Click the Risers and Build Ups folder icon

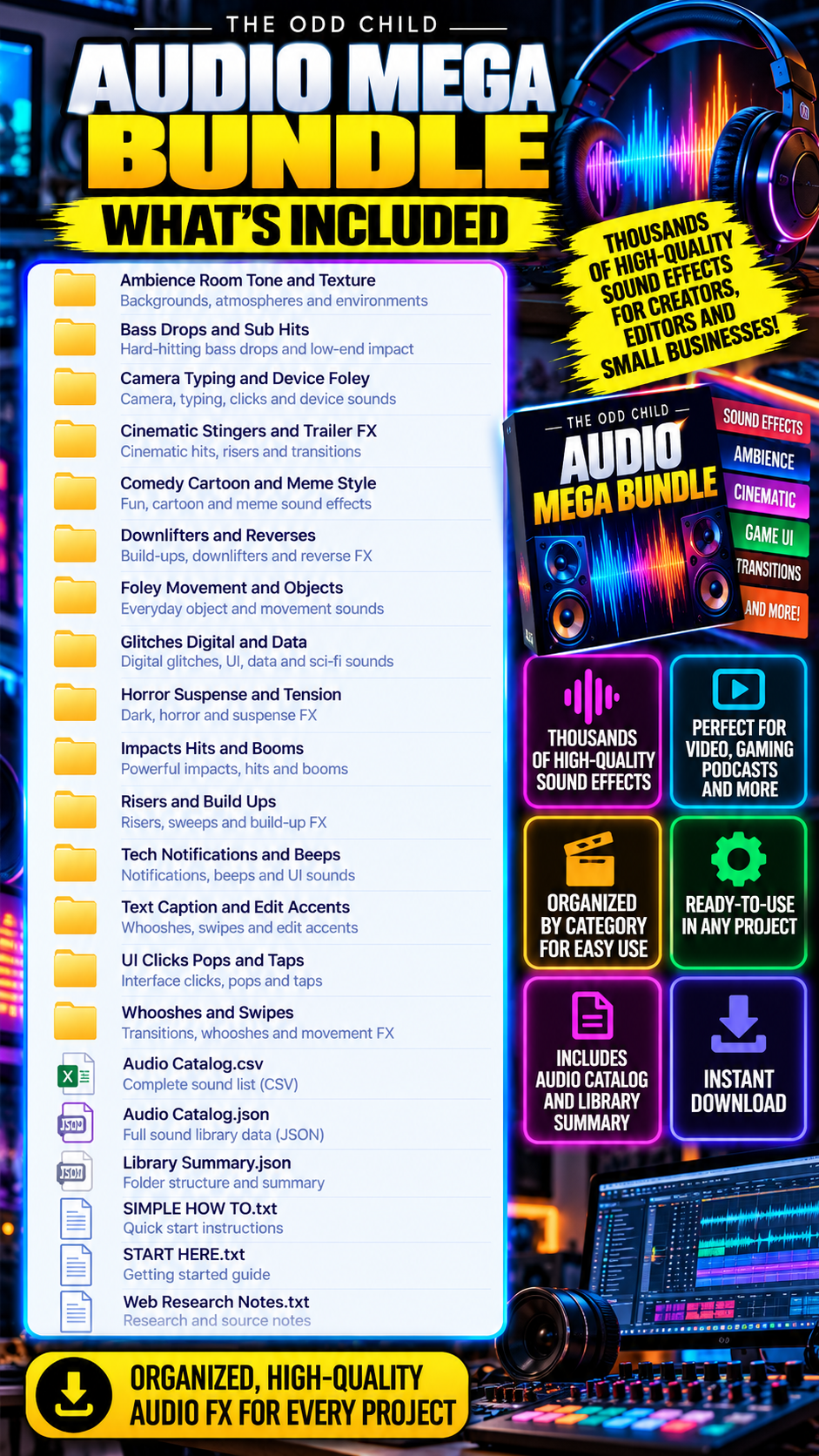(x=75, y=810)
